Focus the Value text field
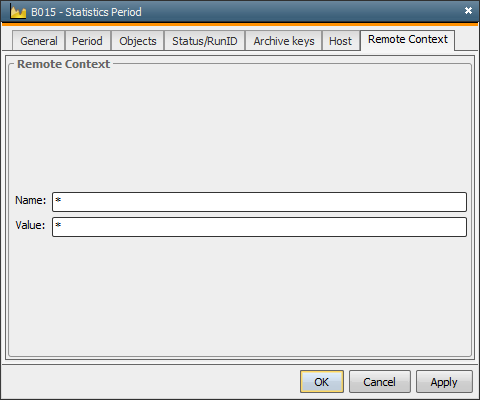 (259, 227)
